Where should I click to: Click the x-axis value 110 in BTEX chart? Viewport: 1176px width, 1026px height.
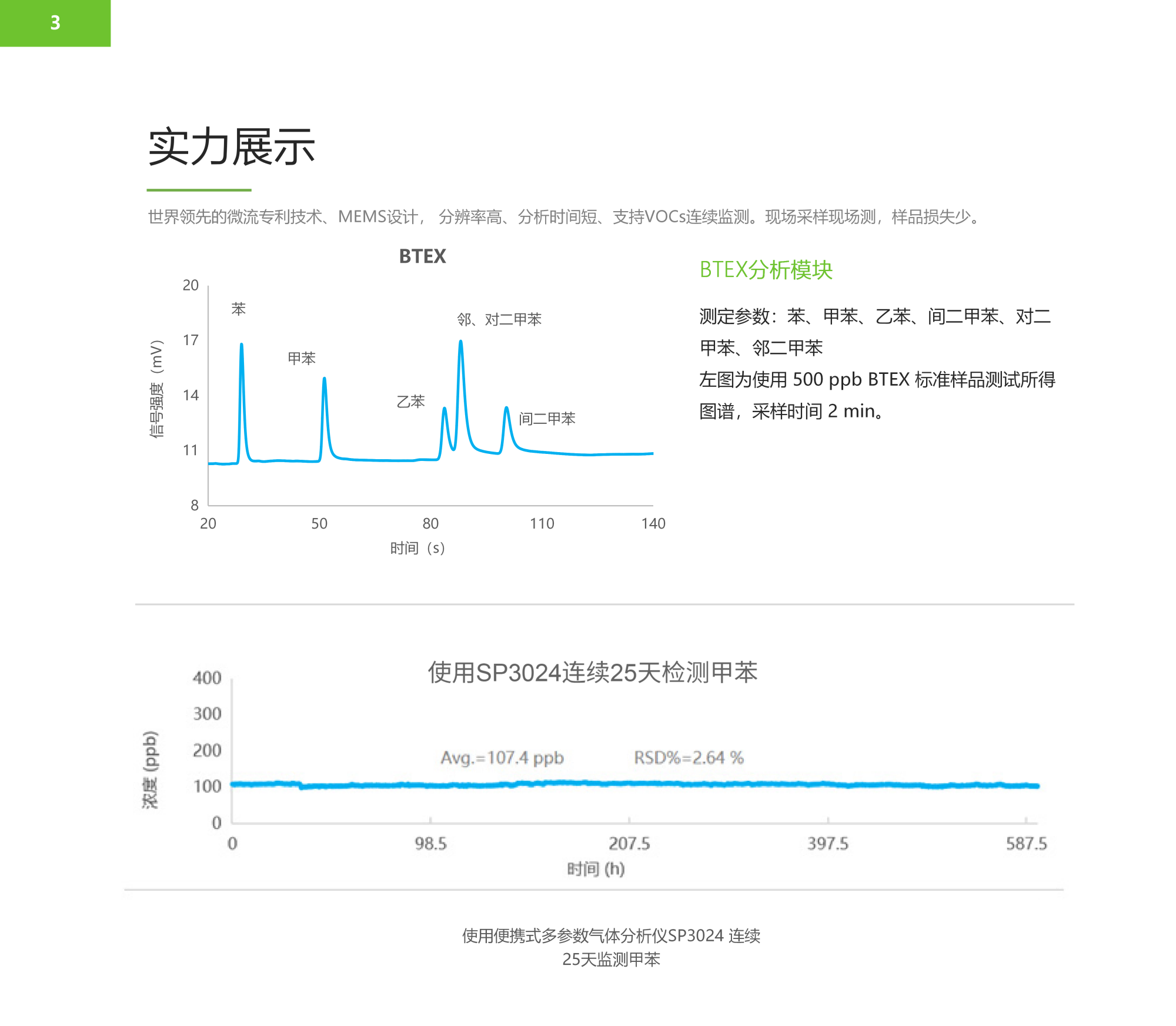[542, 523]
